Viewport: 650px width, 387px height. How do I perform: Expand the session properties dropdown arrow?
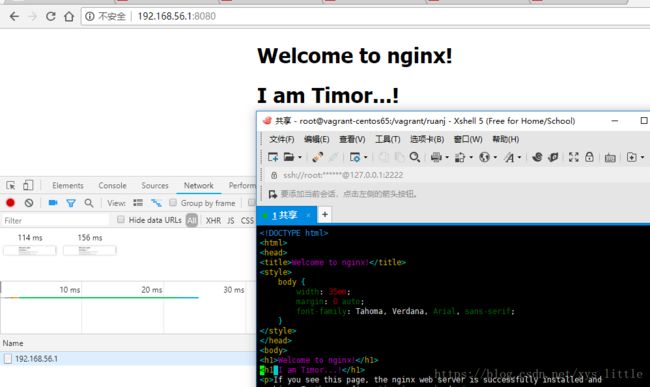coord(365,157)
